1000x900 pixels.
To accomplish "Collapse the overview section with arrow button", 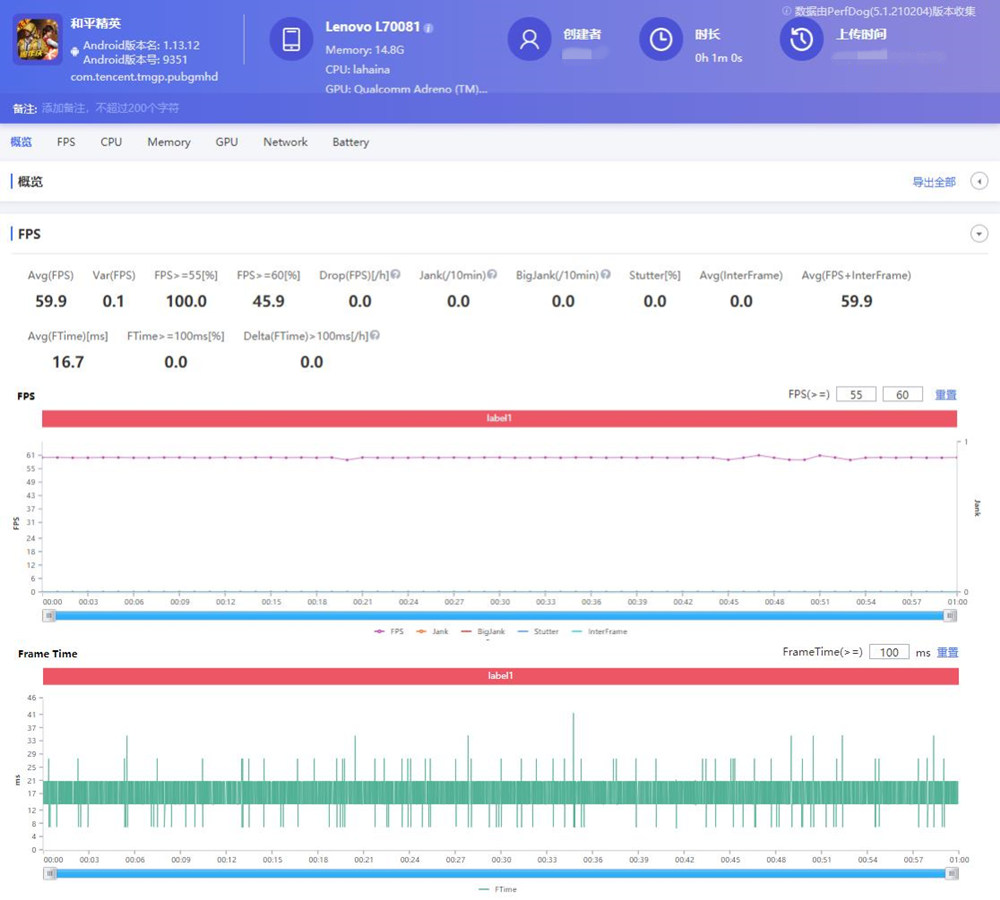I will (x=979, y=181).
